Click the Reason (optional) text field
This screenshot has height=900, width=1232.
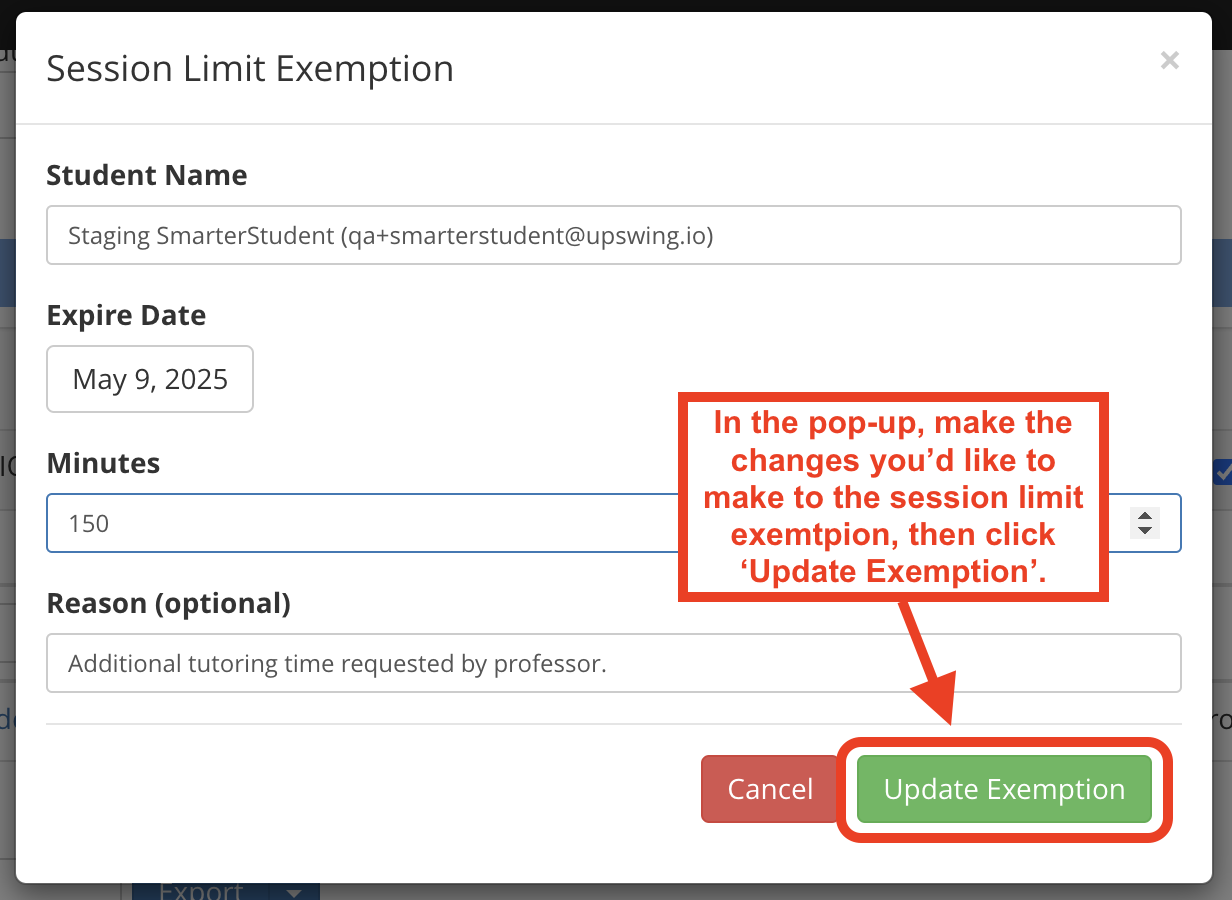coord(614,663)
